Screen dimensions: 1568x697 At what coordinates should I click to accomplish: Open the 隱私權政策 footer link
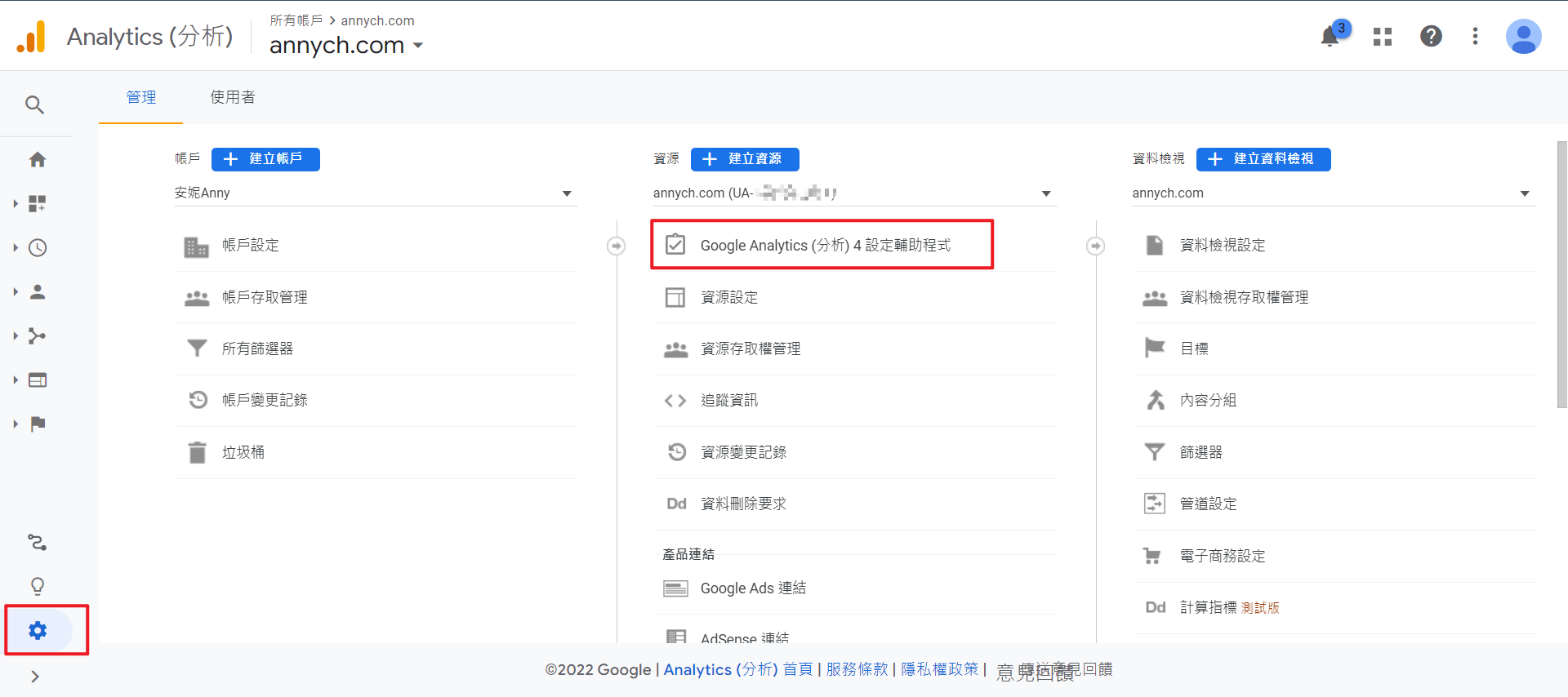(939, 669)
